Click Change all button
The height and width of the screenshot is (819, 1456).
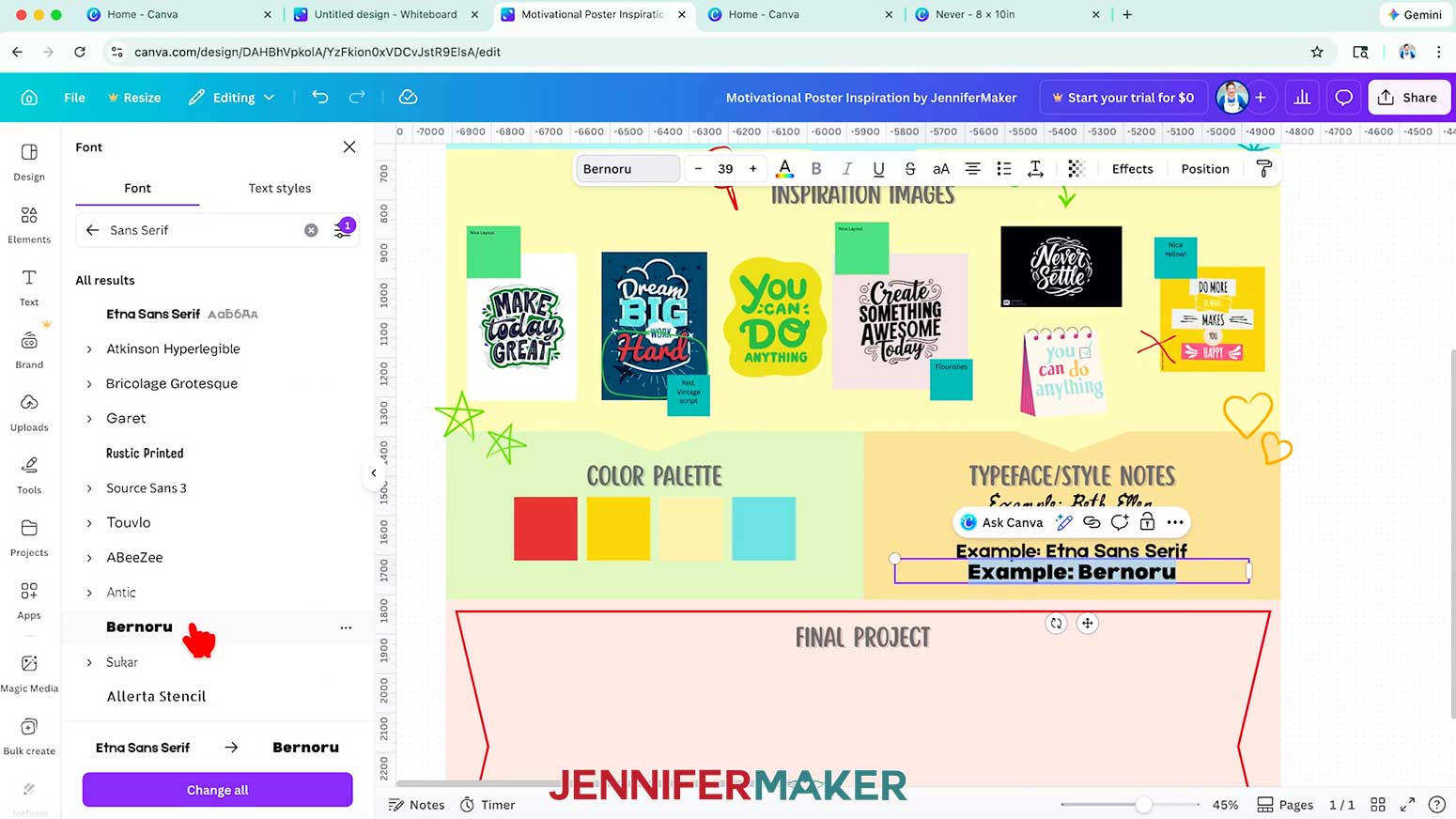click(217, 790)
